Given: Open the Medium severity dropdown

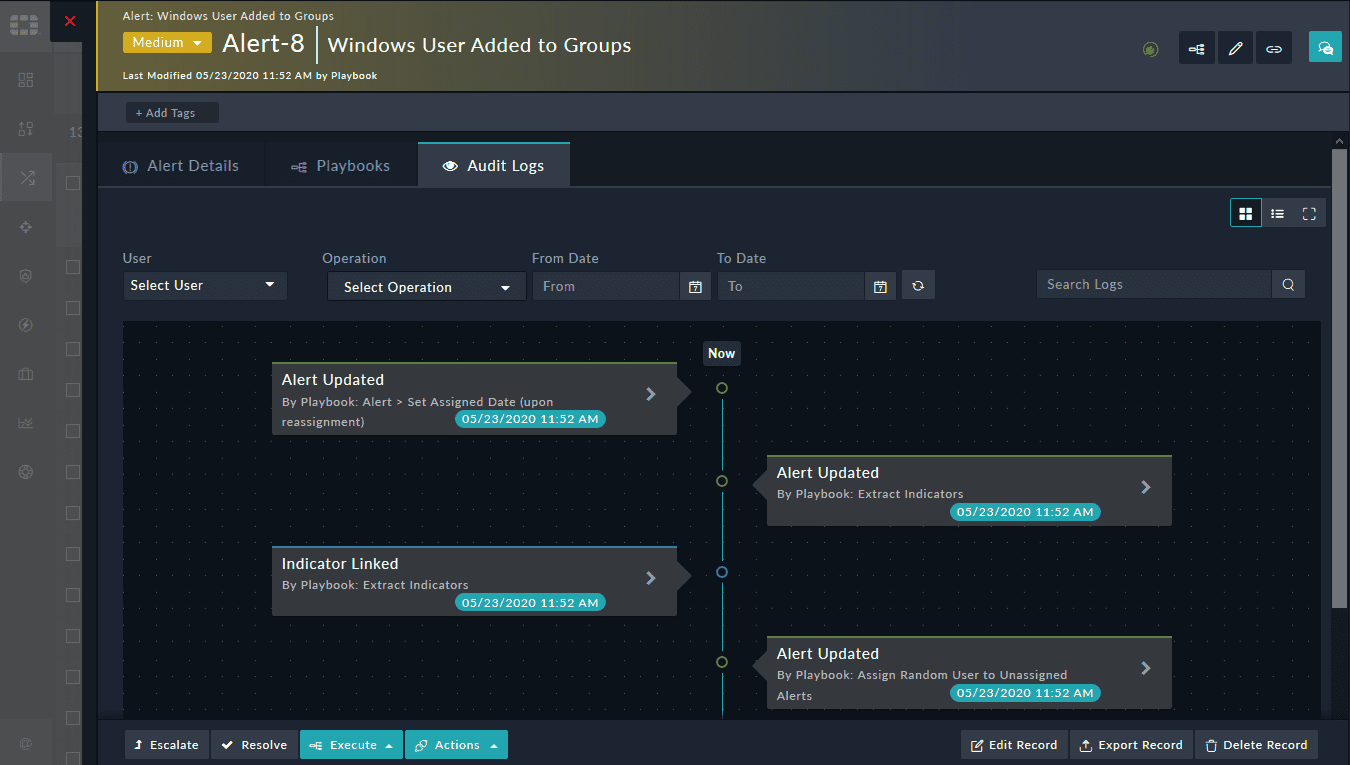Looking at the screenshot, I should coord(167,43).
